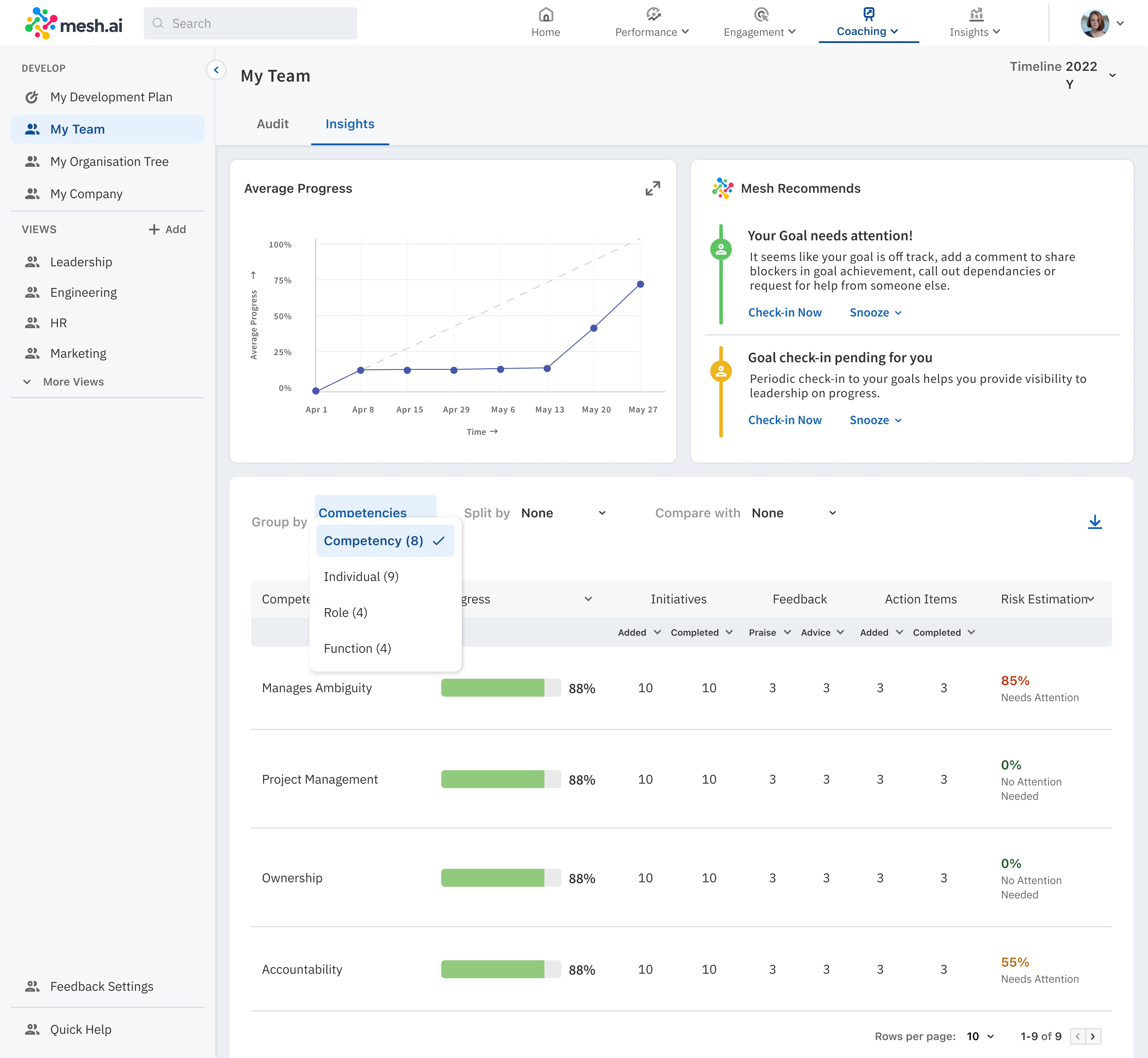Click the Search input field

(x=250, y=23)
